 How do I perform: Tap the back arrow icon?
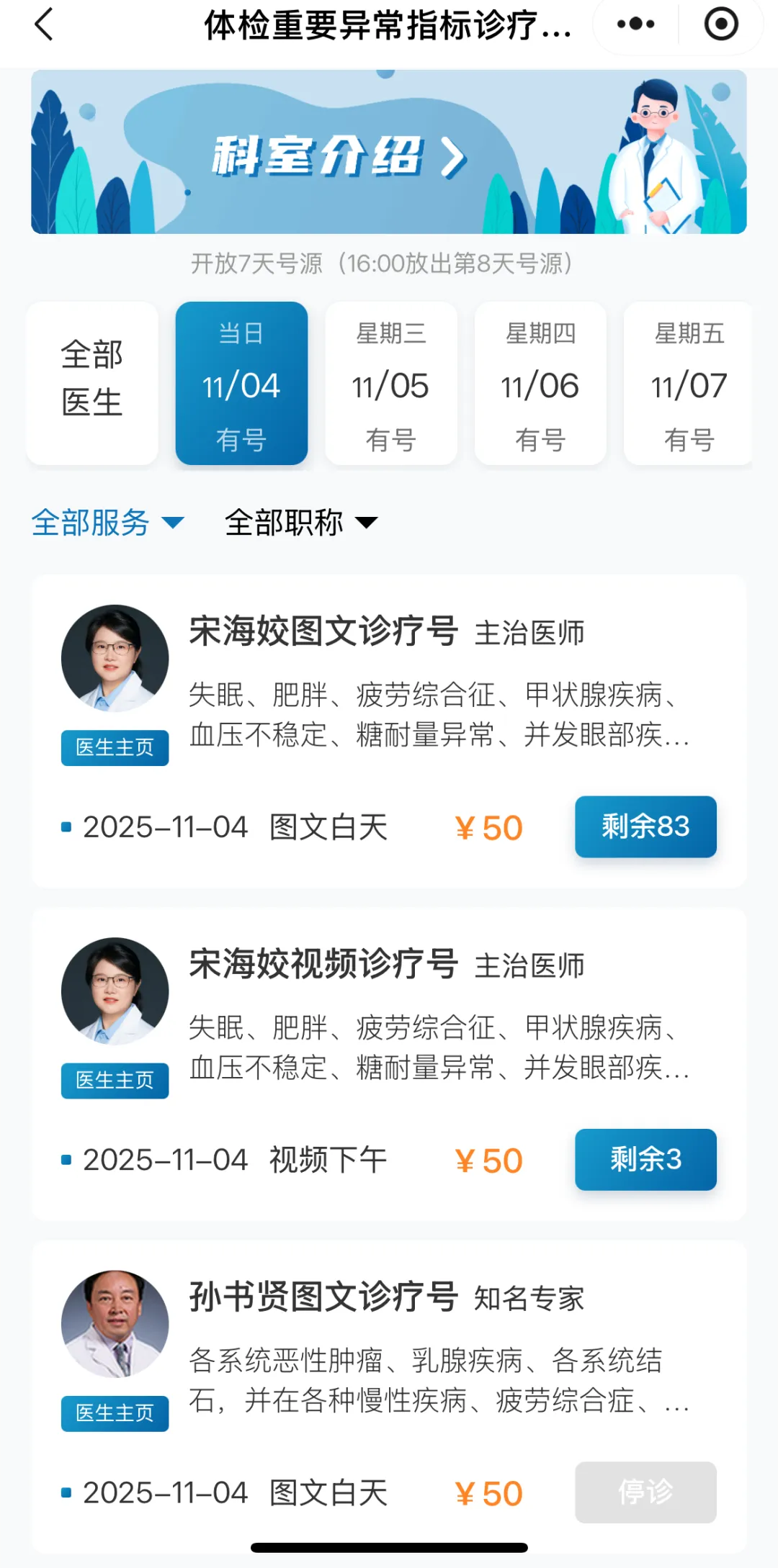tap(45, 24)
